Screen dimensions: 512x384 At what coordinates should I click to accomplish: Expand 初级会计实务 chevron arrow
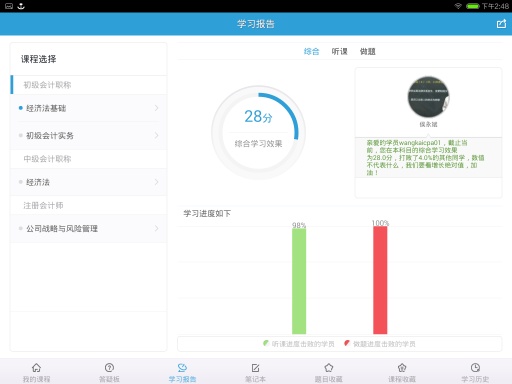pos(156,135)
